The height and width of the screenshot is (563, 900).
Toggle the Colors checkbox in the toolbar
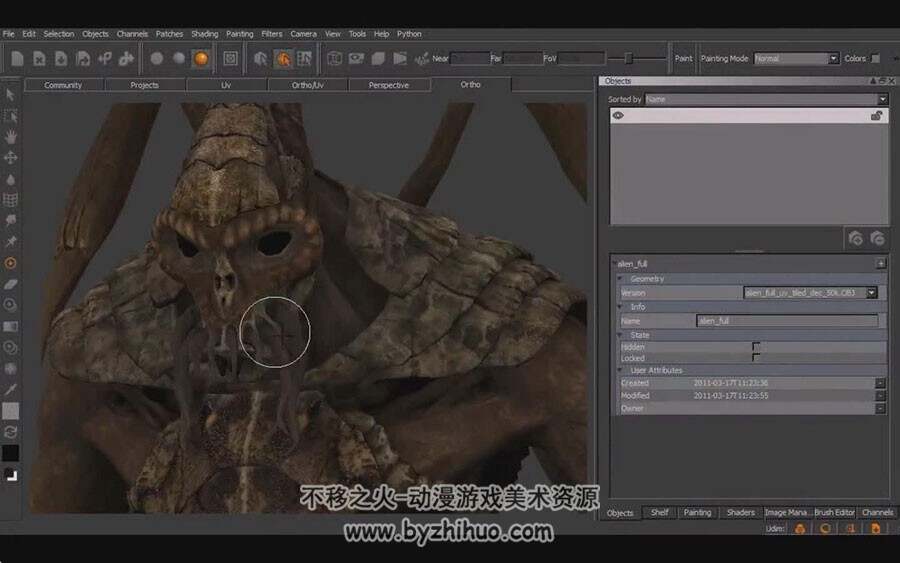pos(875,59)
